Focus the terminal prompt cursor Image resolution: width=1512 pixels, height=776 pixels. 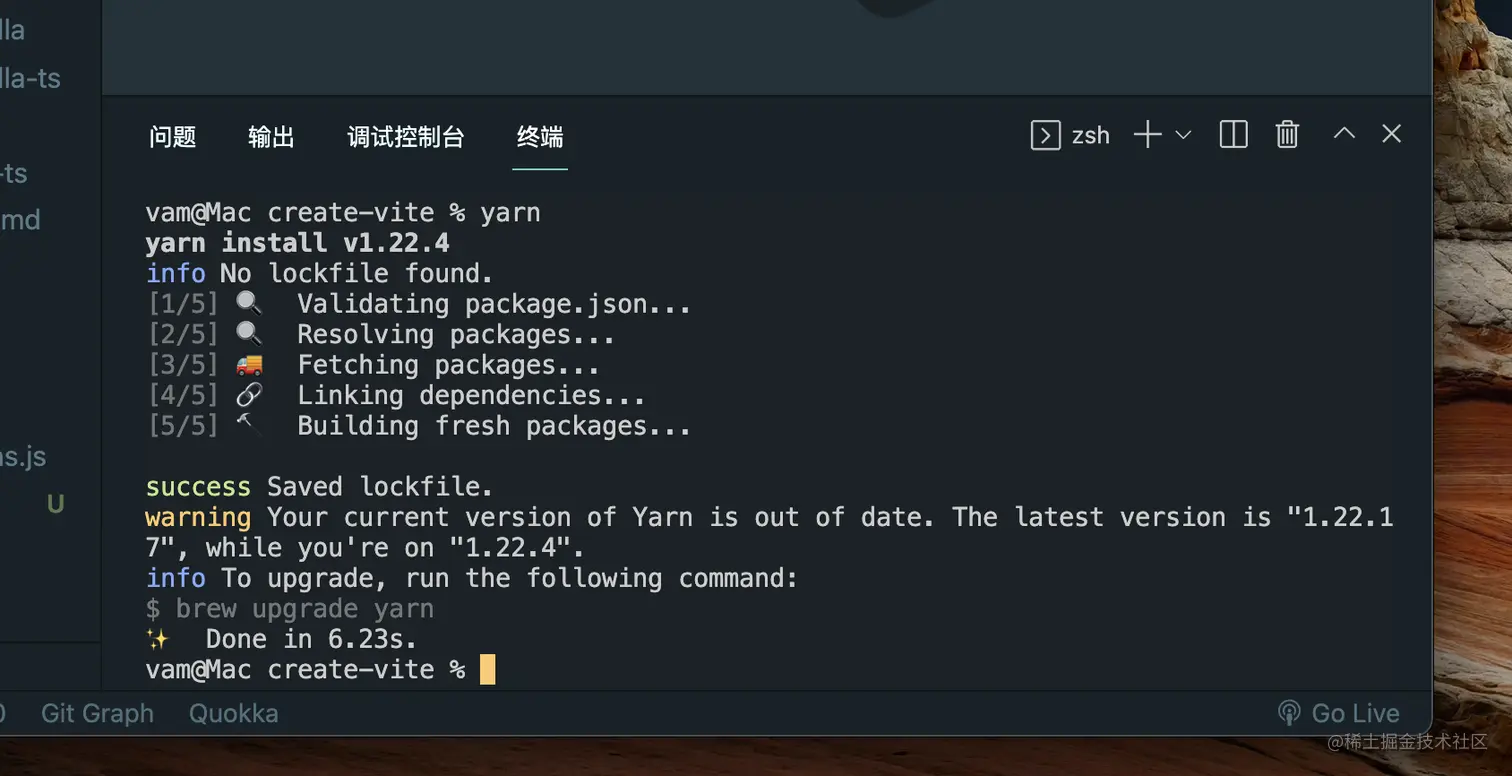tap(487, 669)
